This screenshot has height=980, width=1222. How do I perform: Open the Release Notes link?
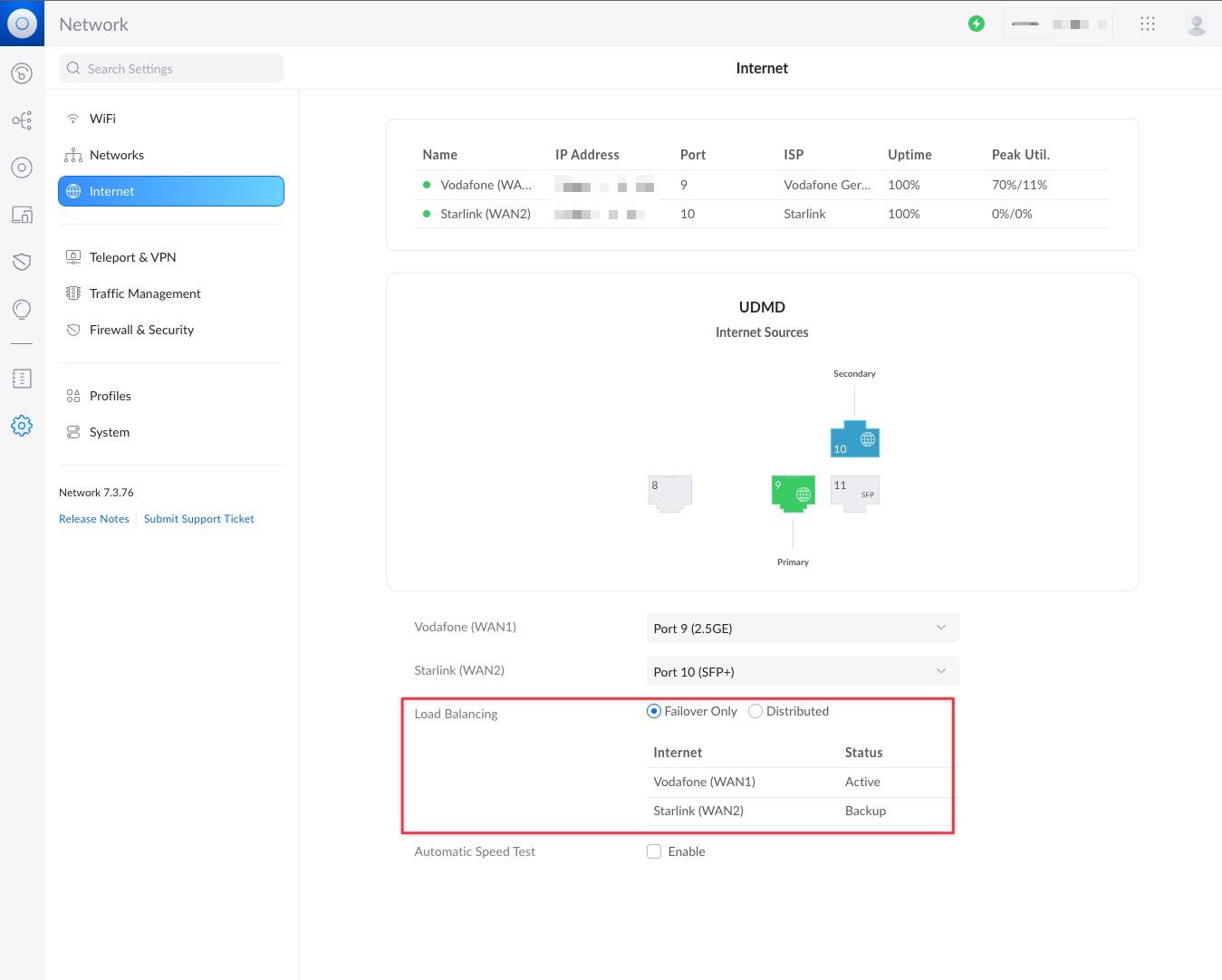(x=94, y=519)
